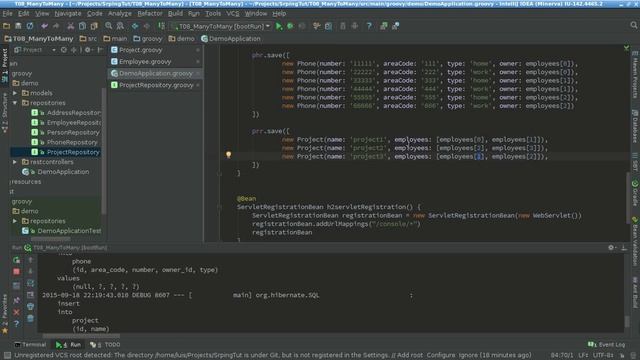Open the T08_ManyToMany [bootRun] configuration dropdown
This screenshot has width=640, height=360.
(x=222, y=26)
